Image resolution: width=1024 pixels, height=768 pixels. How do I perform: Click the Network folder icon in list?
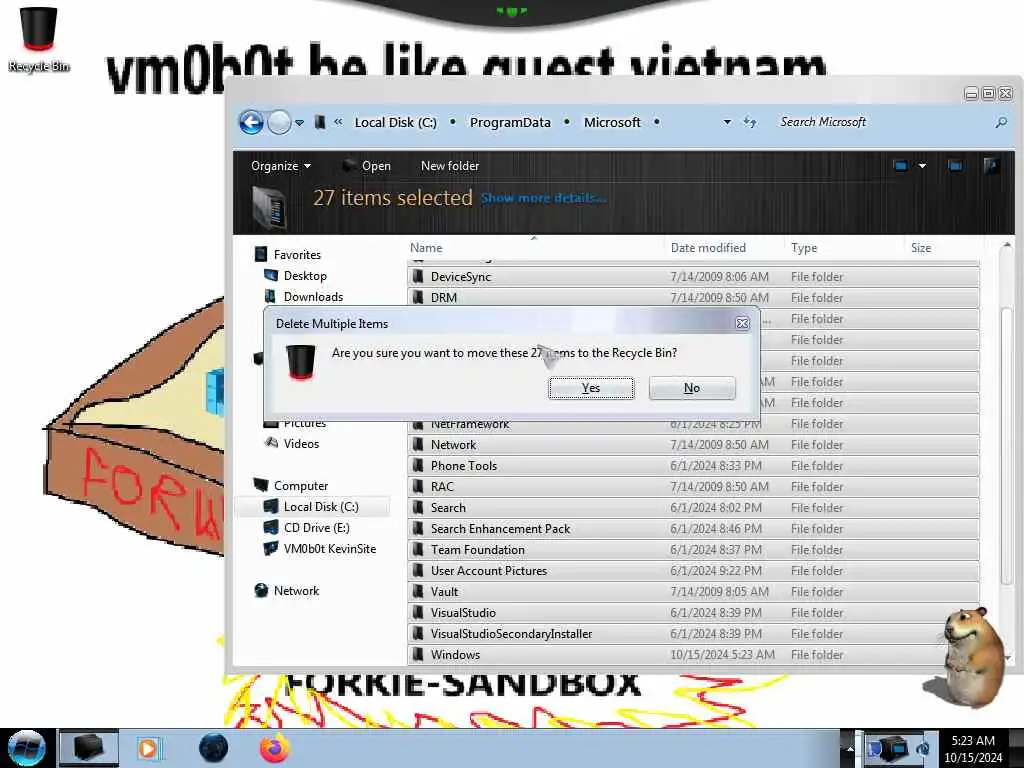click(419, 445)
